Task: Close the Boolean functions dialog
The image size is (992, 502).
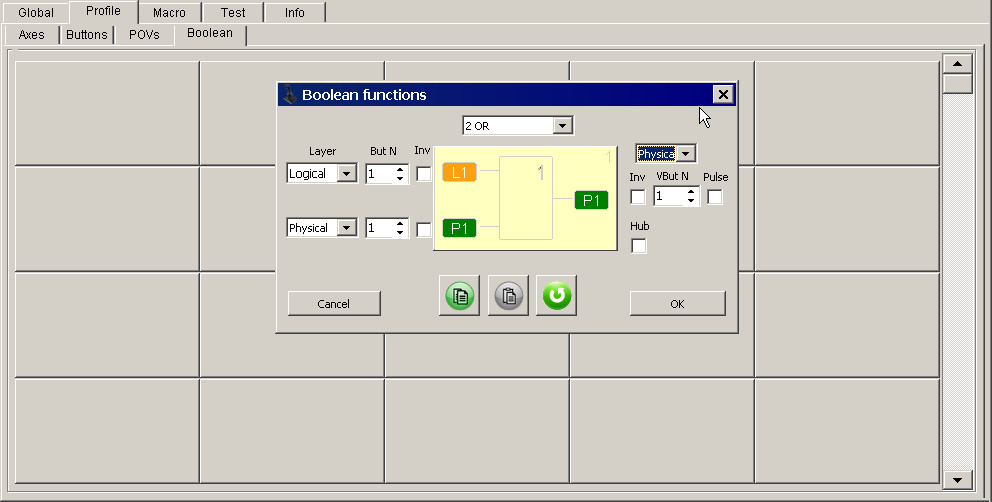Action: pos(723,94)
